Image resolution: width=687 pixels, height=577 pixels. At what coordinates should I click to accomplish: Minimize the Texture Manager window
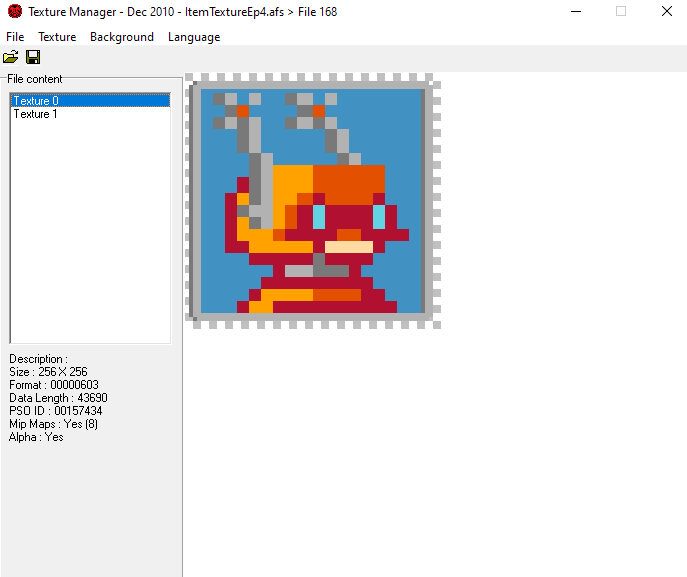(576, 11)
